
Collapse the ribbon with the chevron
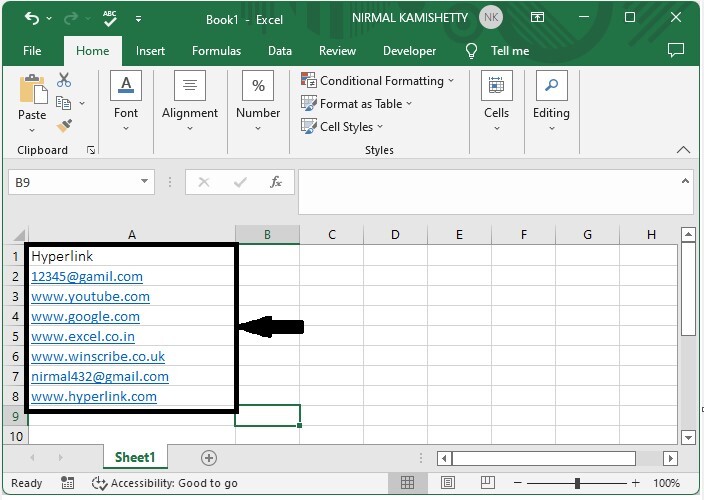pyautogui.click(x=683, y=149)
